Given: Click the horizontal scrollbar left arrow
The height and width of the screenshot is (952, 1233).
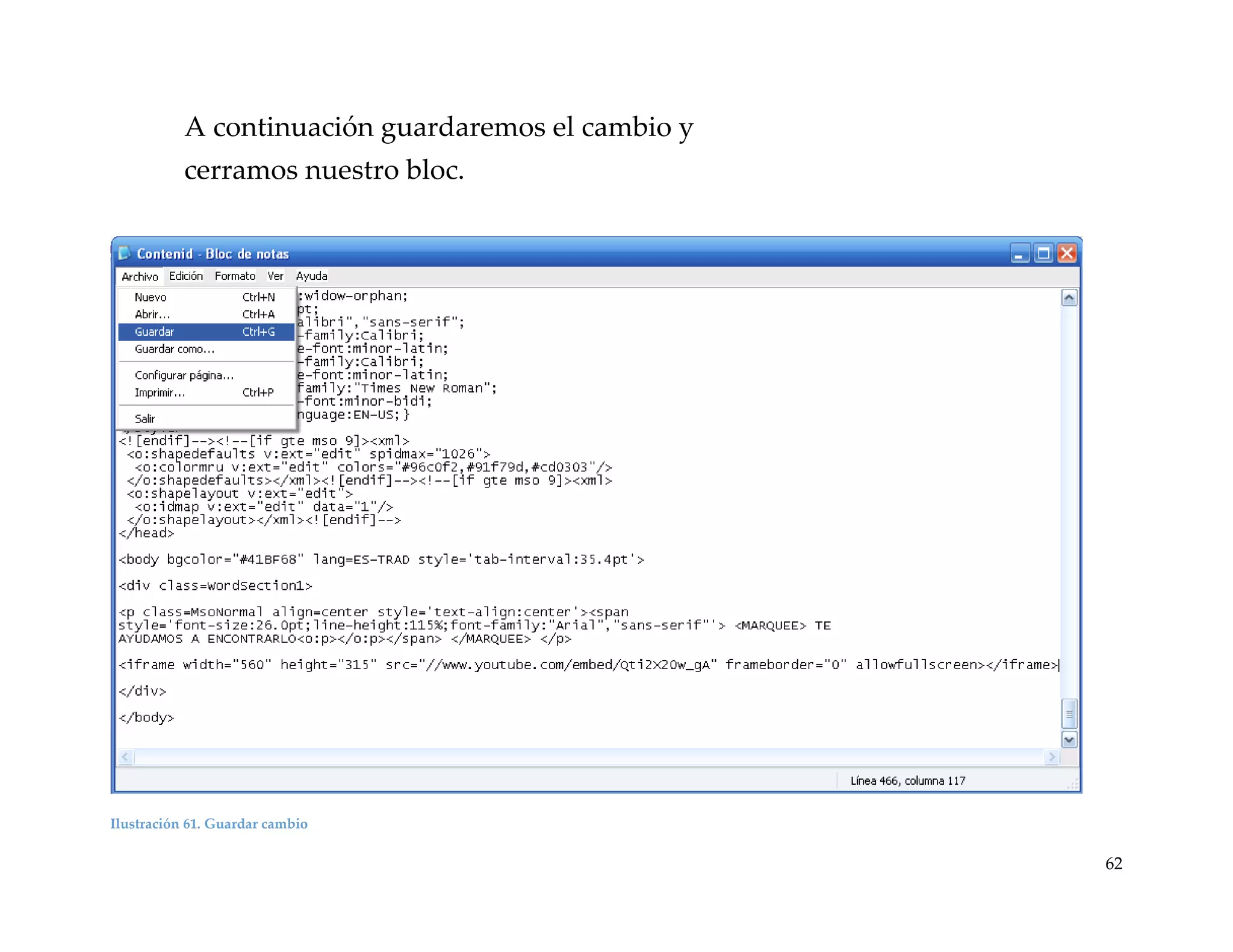Looking at the screenshot, I should tap(125, 757).
